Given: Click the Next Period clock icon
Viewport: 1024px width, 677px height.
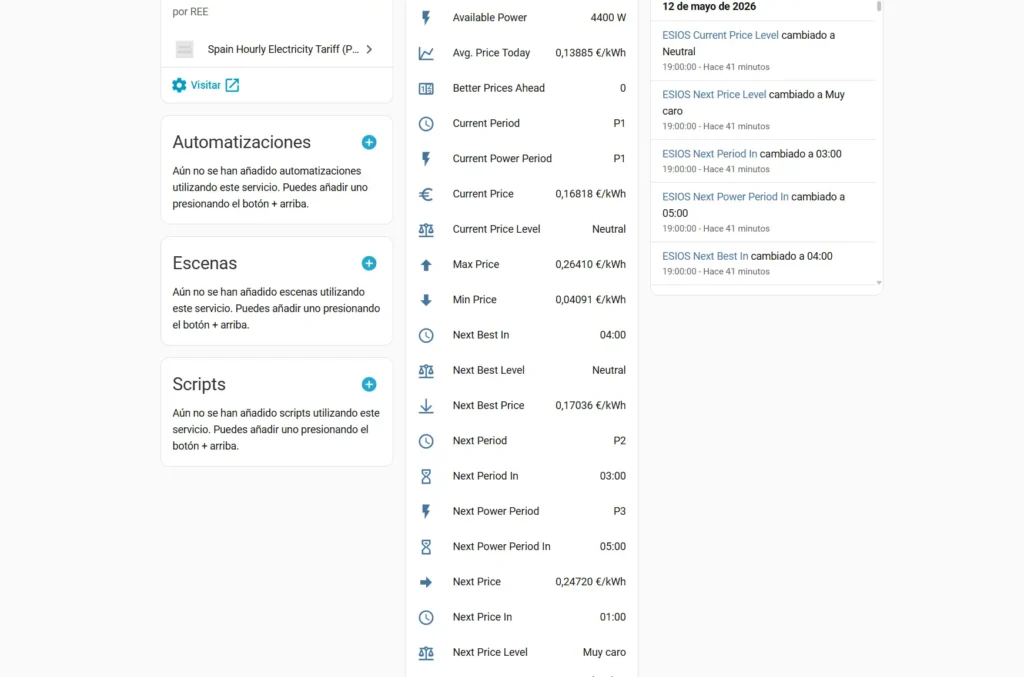Looking at the screenshot, I should pyautogui.click(x=426, y=441).
